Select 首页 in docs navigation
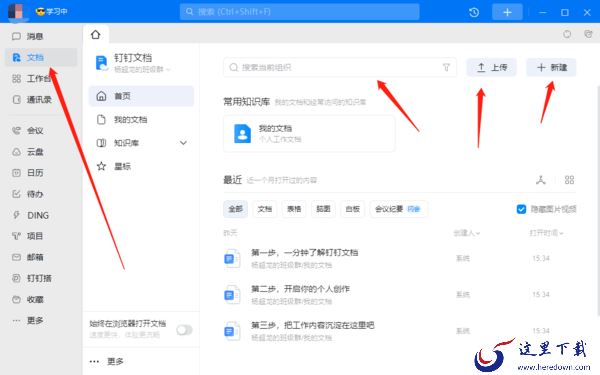The width and height of the screenshot is (600, 375). coord(141,96)
